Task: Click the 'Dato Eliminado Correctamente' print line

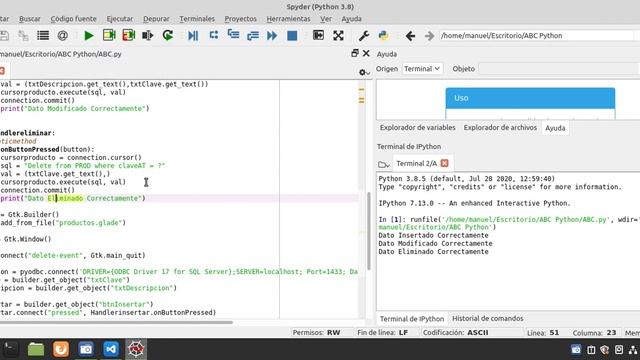Action: pos(73,198)
